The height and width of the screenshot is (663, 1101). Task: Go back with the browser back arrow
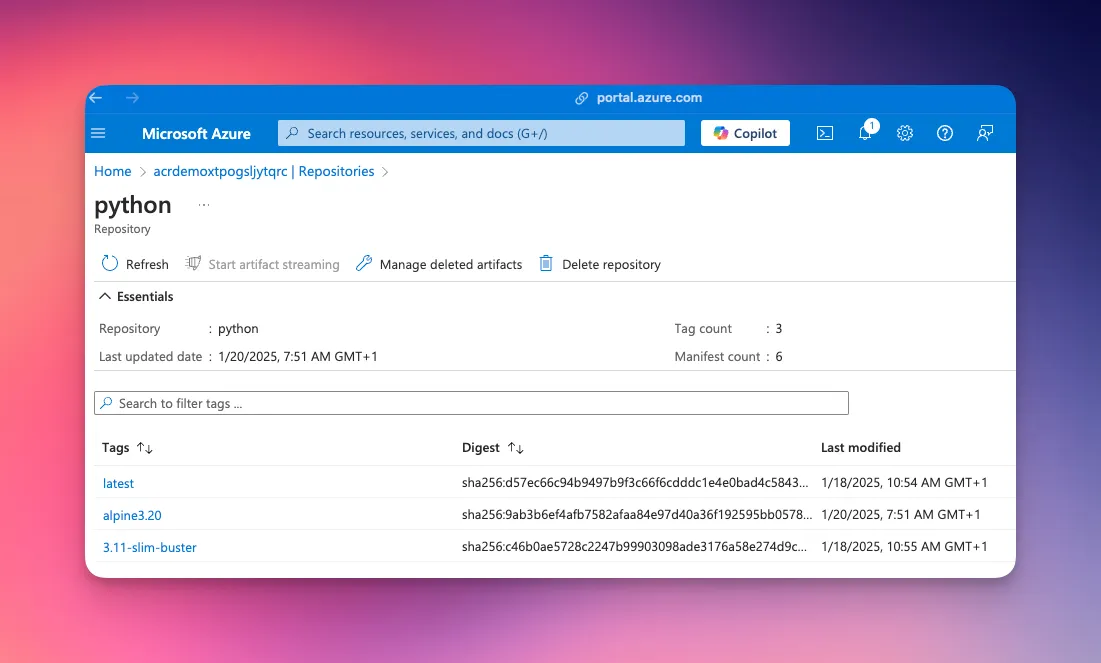(x=96, y=98)
